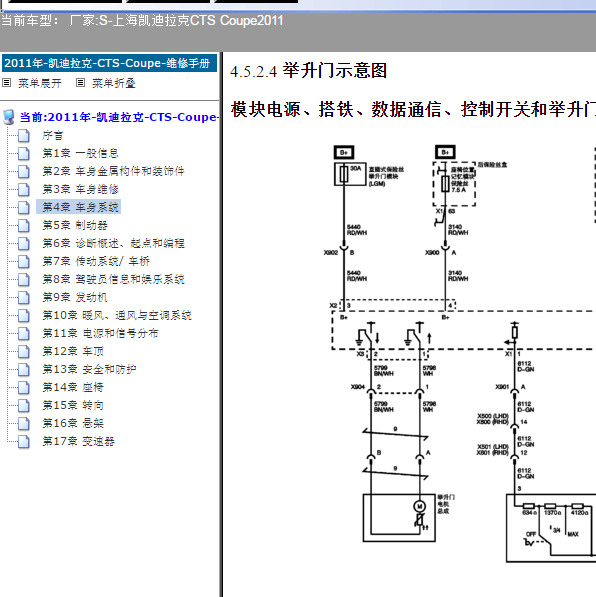Open 第16章 悬架
The height and width of the screenshot is (597, 596).
(x=73, y=423)
